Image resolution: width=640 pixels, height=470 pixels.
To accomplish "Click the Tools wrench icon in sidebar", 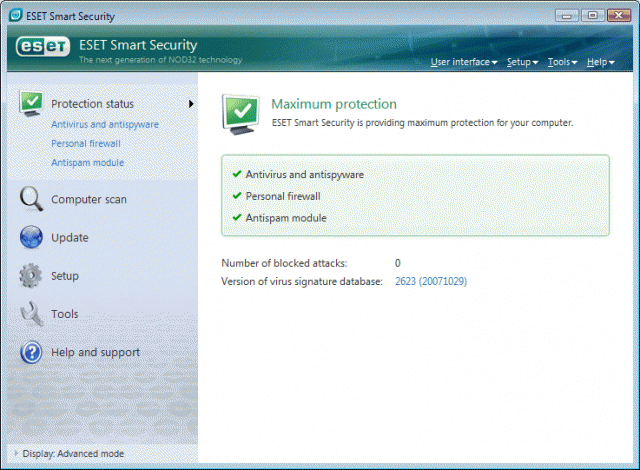I will point(31,314).
